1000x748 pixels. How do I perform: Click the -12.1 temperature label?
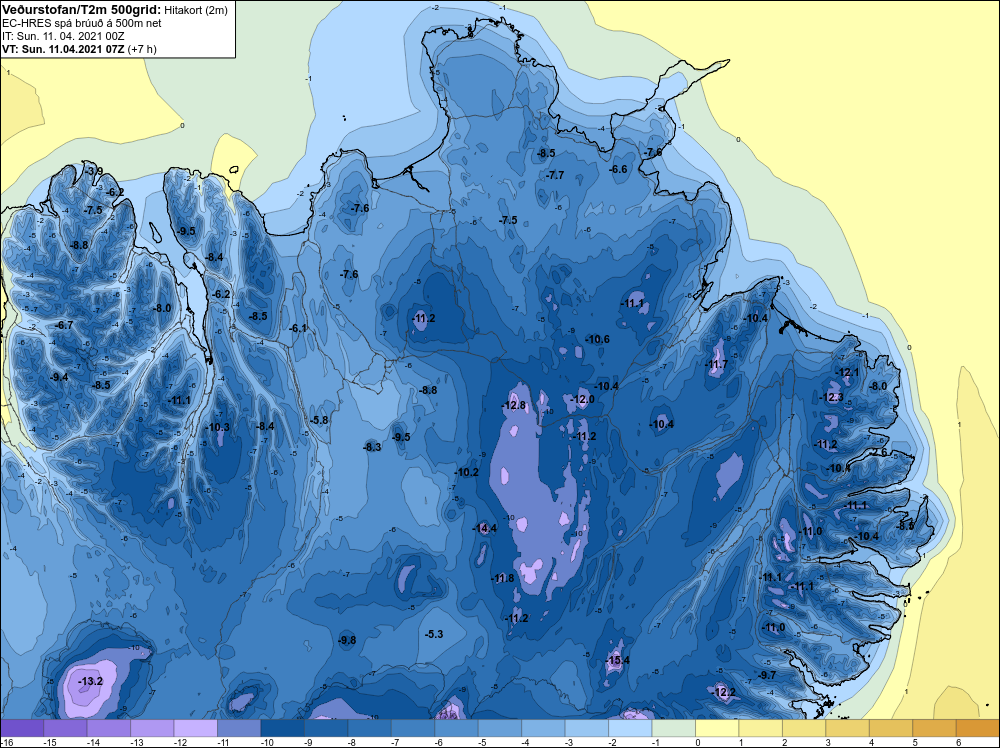(848, 373)
